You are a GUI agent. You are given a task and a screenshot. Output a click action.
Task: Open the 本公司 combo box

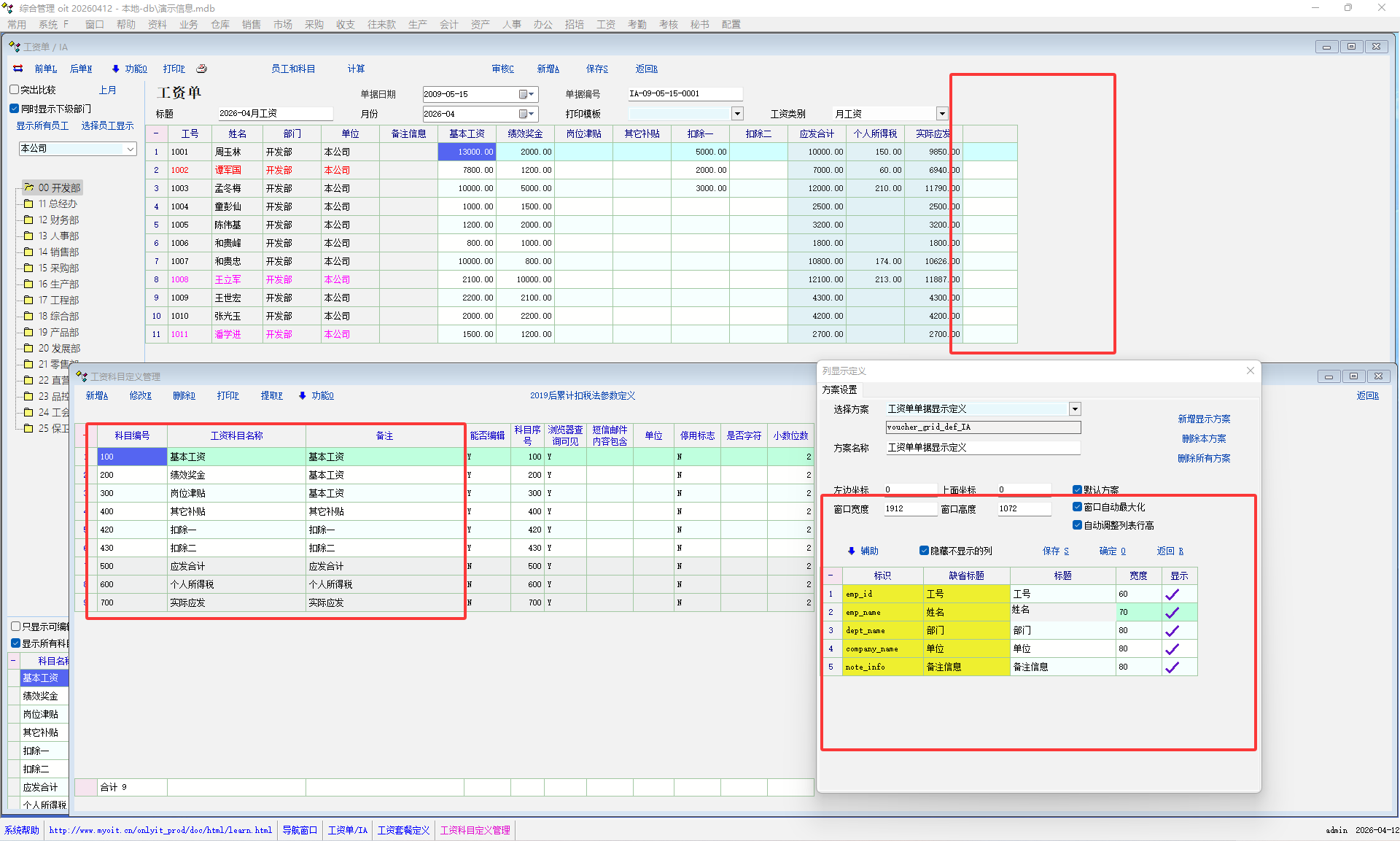pos(131,149)
